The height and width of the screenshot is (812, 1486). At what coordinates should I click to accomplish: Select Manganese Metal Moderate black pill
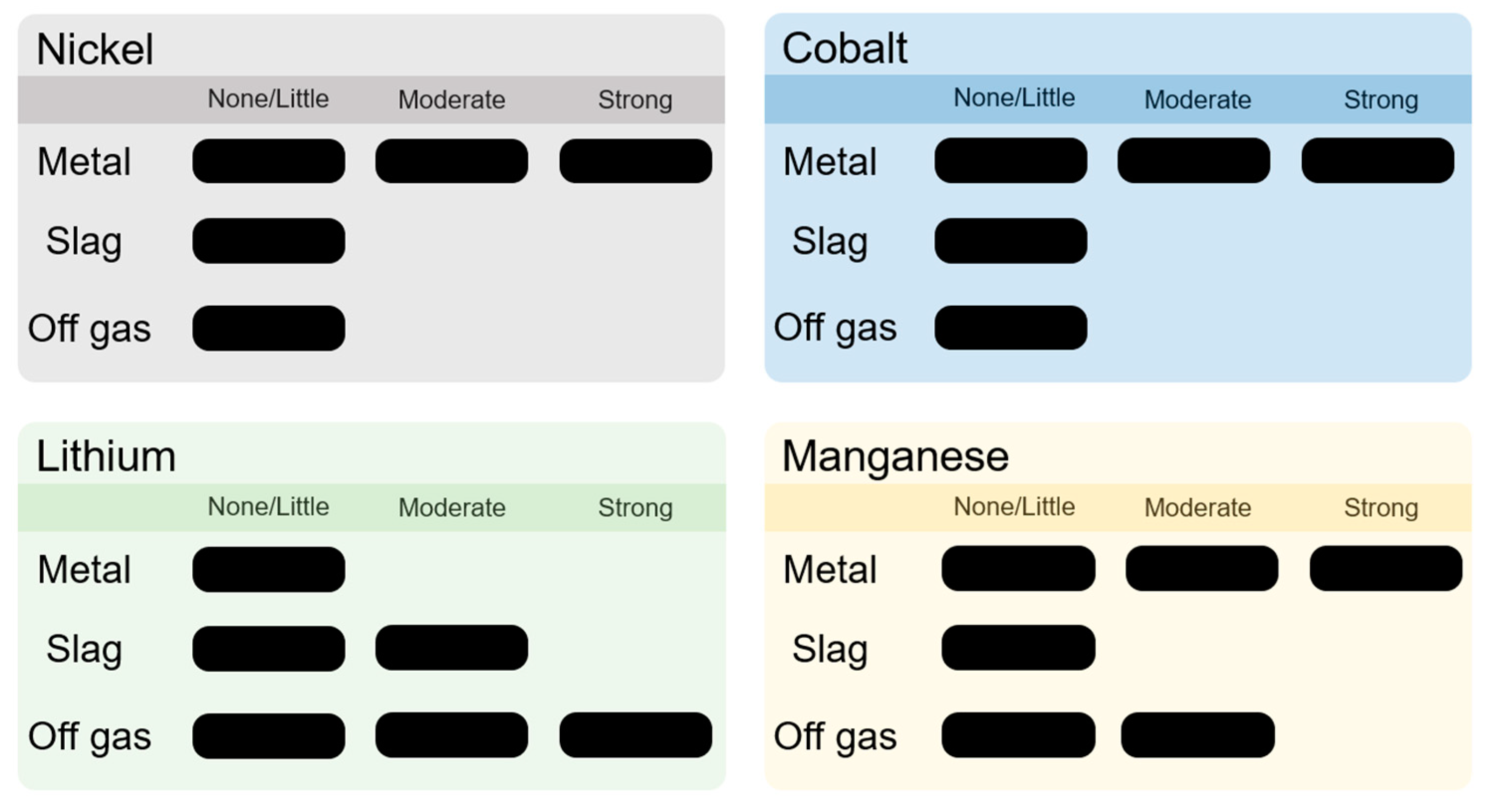click(1202, 568)
